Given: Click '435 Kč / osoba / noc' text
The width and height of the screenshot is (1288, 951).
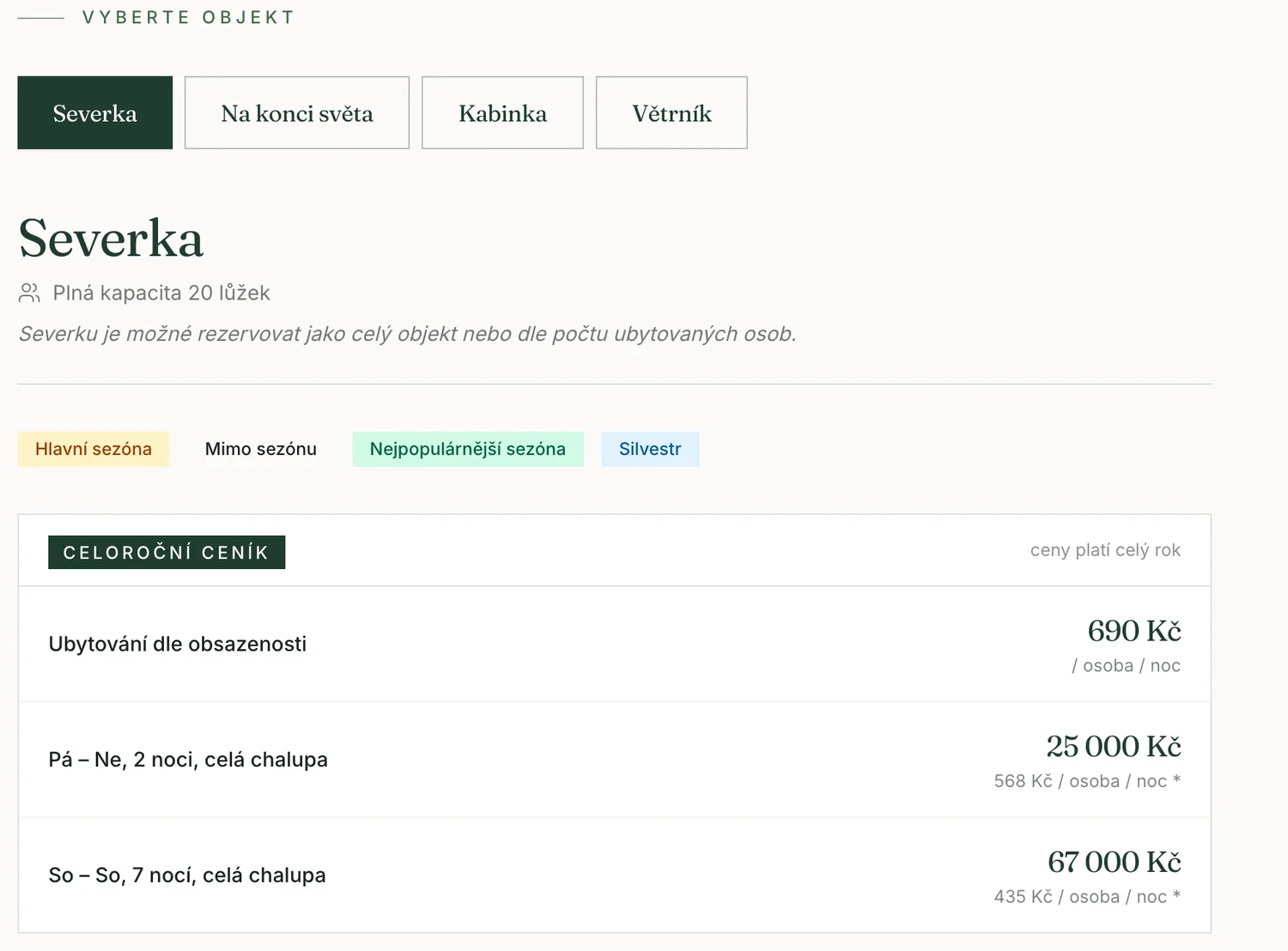Looking at the screenshot, I should (x=1087, y=897).
